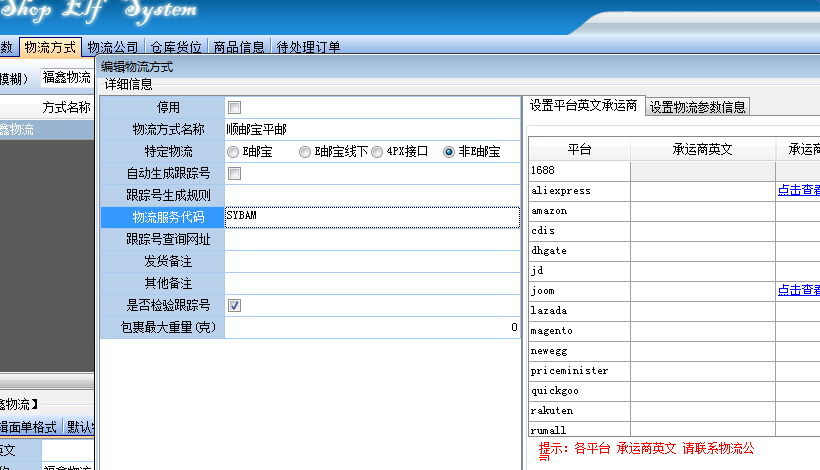The height and width of the screenshot is (470, 820).
Task: Open the 待处理订单 tab
Action: click(x=308, y=47)
